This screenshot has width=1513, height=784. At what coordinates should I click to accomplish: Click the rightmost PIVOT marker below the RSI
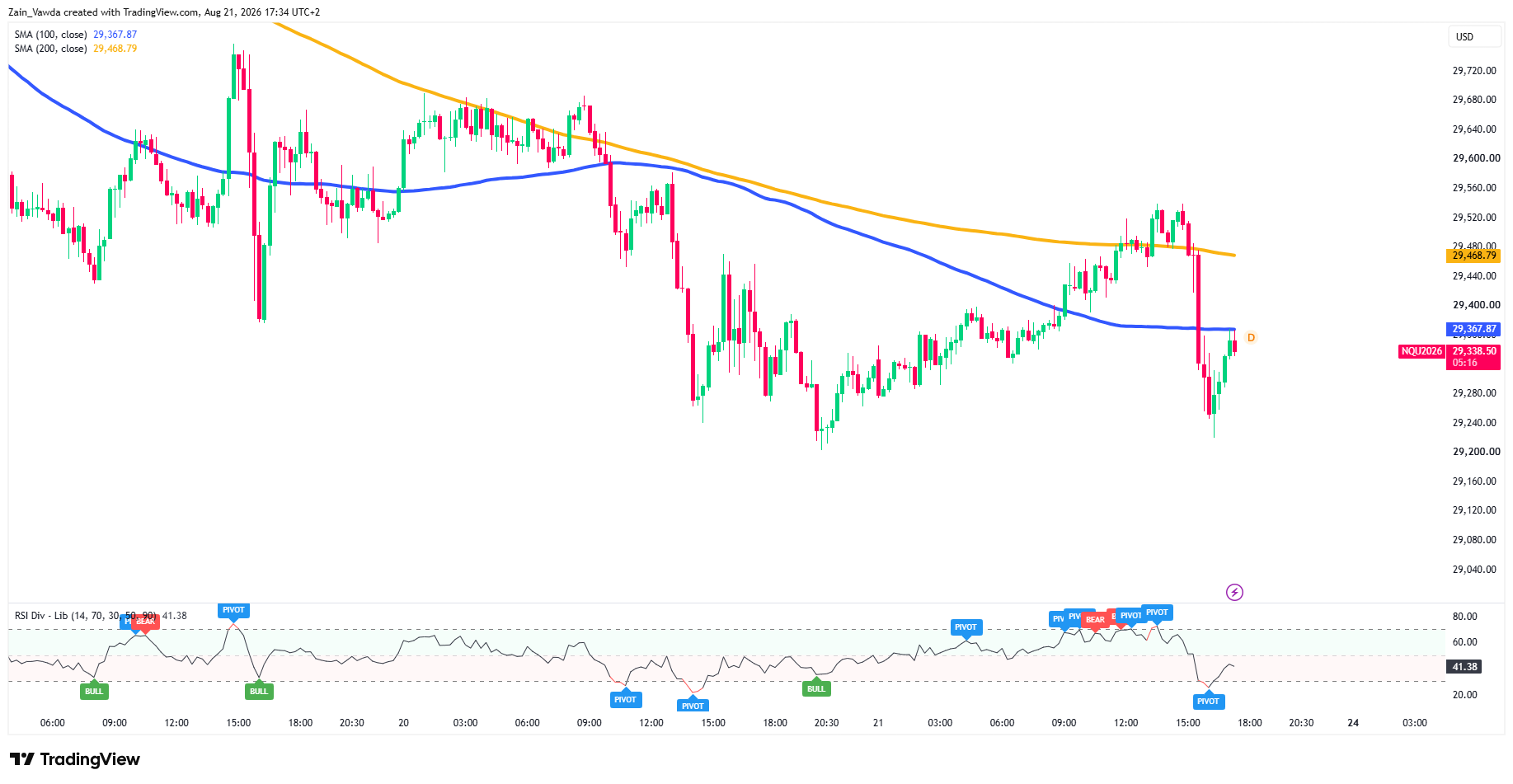1208,702
